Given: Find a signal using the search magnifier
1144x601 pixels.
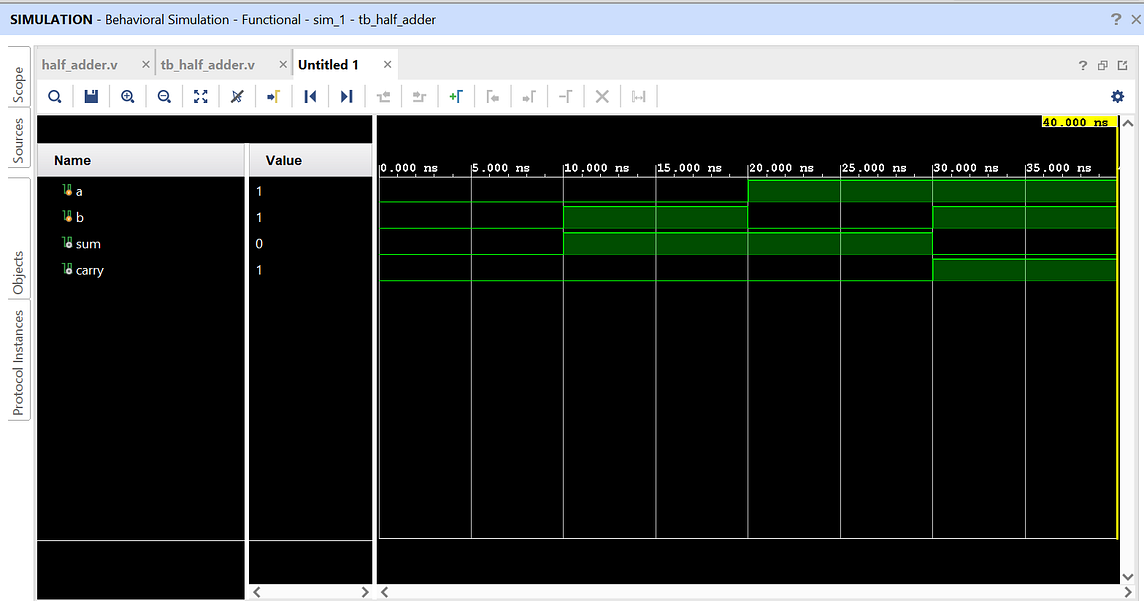Looking at the screenshot, I should pos(54,96).
